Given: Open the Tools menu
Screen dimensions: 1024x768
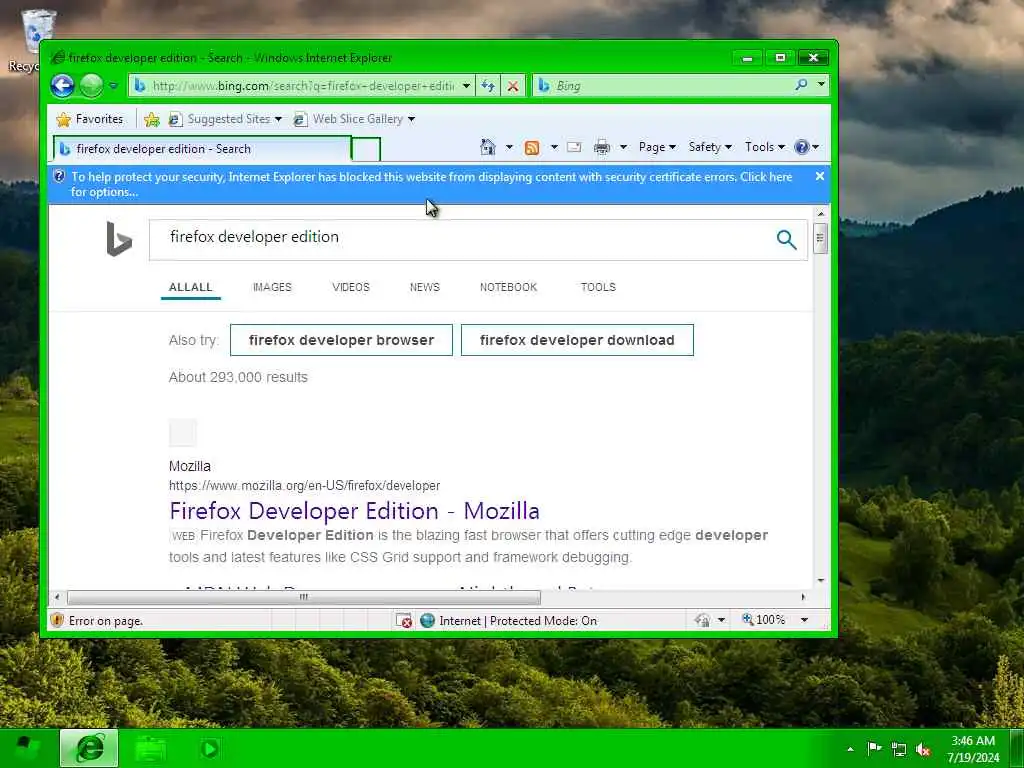Looking at the screenshot, I should pyautogui.click(x=765, y=147).
